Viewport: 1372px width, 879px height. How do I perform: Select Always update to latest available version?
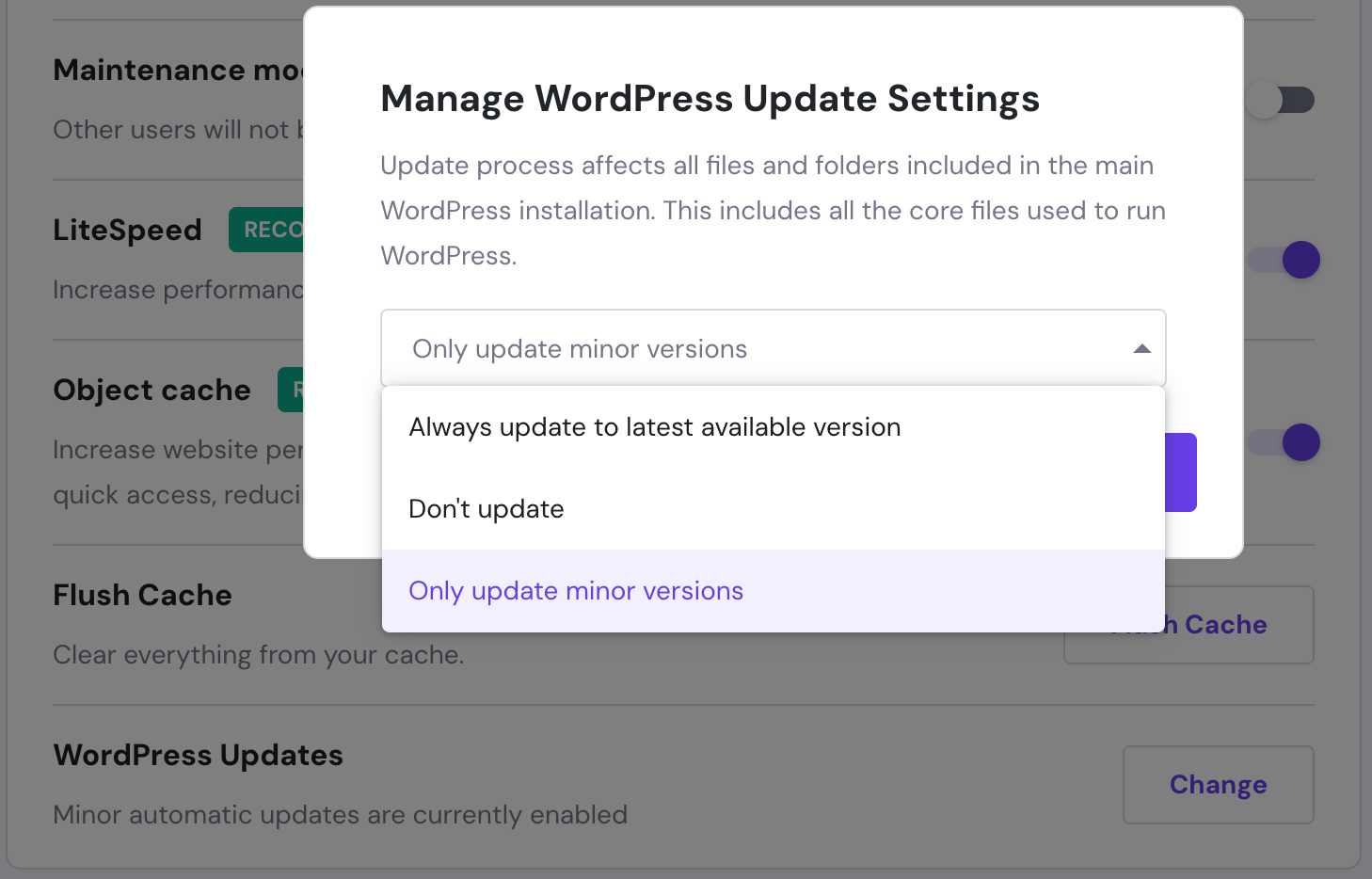click(655, 427)
